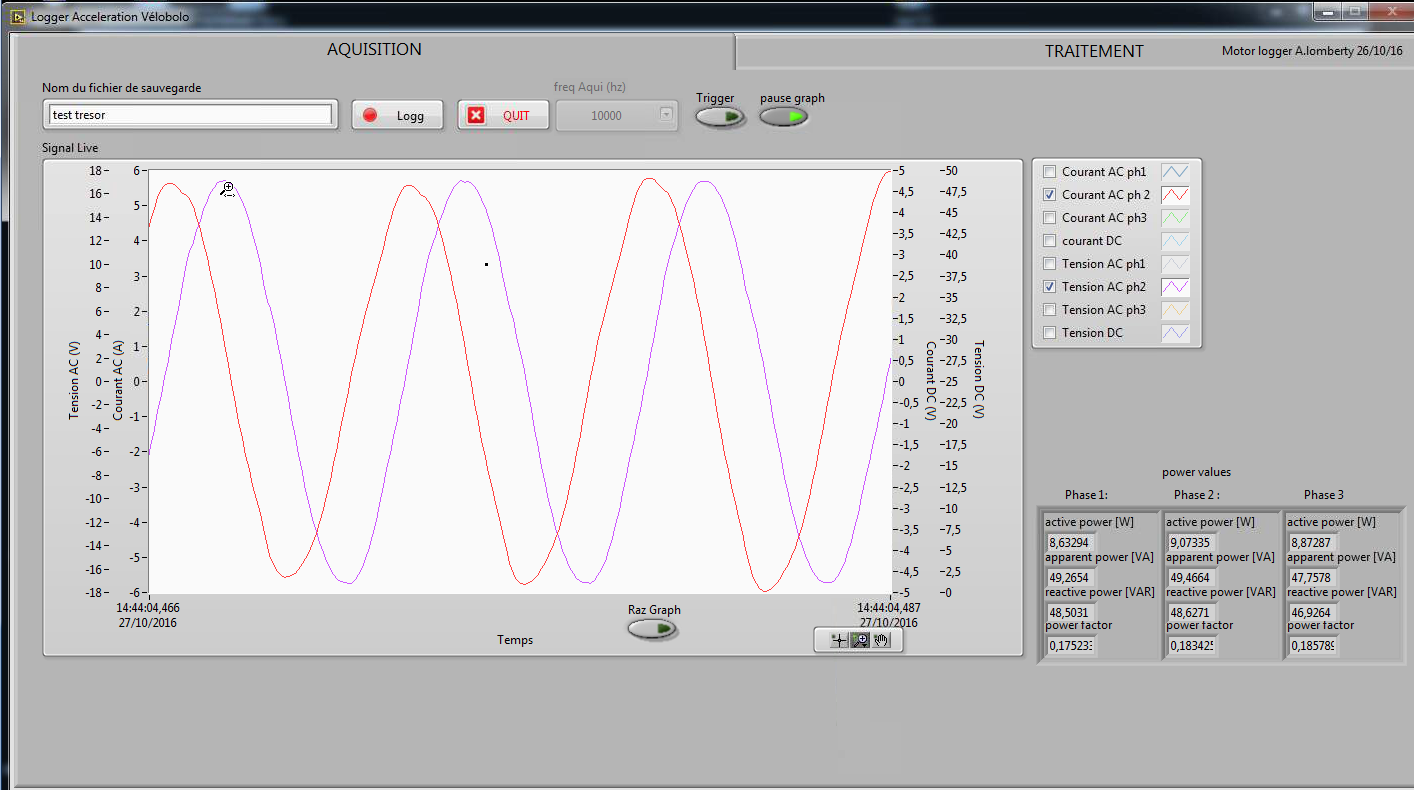Screen dimensions: 1414x790
Task: Click the Tension DC legend label
Action: [x=1092, y=333]
